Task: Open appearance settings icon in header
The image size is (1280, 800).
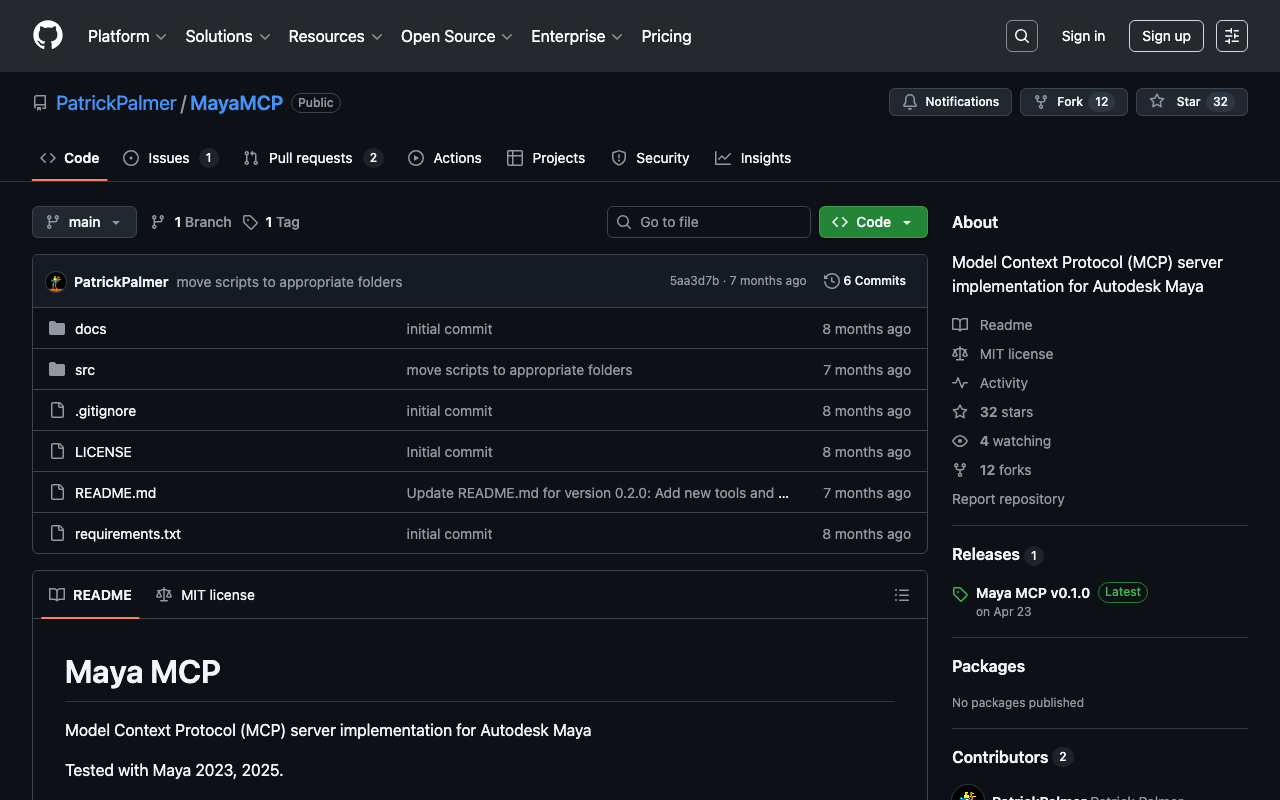Action: coord(1231,36)
